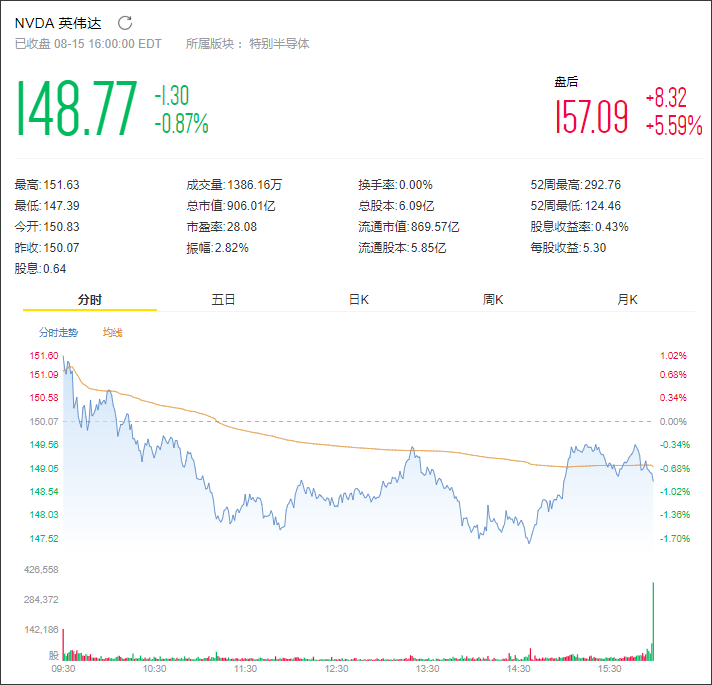The width and height of the screenshot is (712, 685).
Task: Click the 10:30 time axis label
Action: [x=154, y=669]
